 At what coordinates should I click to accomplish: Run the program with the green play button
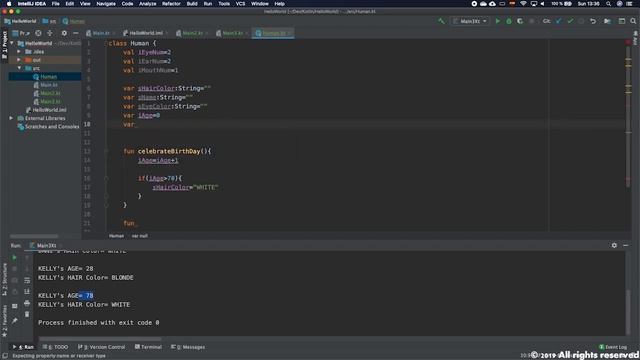498,21
